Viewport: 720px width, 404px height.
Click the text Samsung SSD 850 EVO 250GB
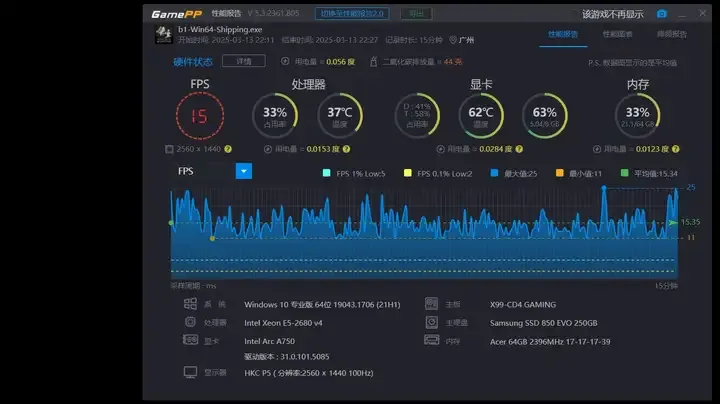[544, 323]
